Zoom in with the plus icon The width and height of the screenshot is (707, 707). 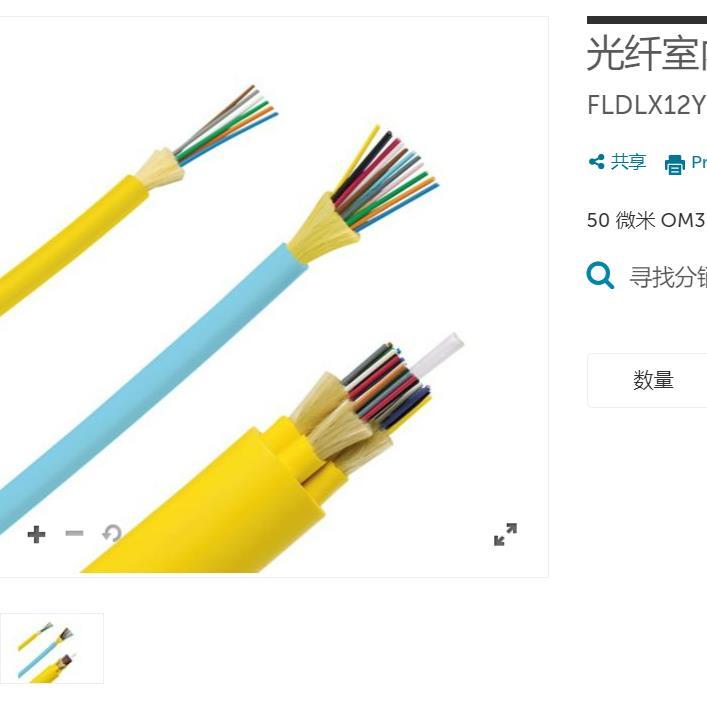click(x=36, y=534)
